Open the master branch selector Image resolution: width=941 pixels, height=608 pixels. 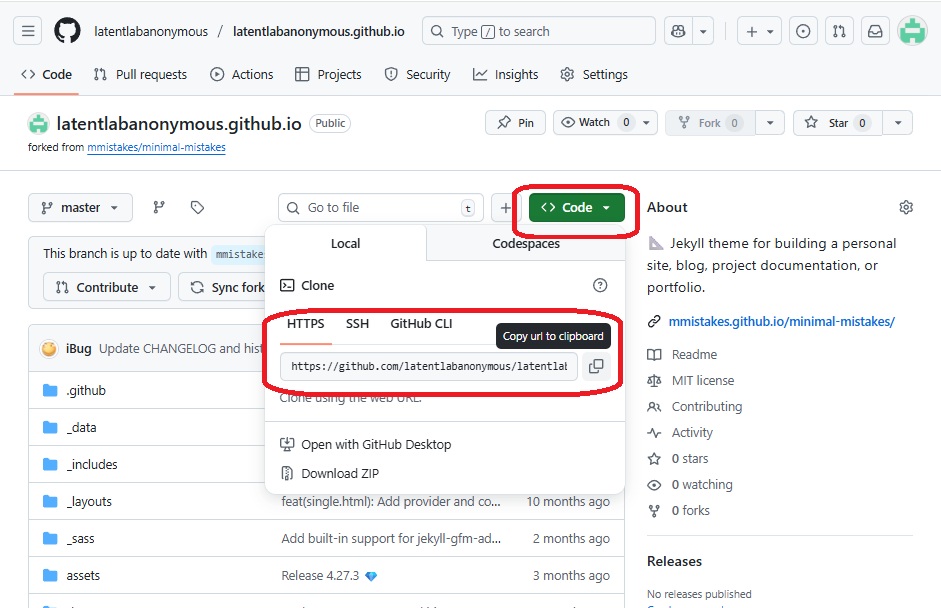79,207
